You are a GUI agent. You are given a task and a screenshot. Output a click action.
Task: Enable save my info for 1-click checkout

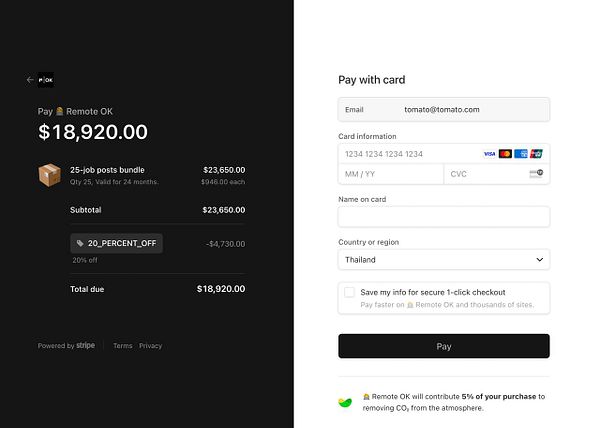(x=349, y=292)
